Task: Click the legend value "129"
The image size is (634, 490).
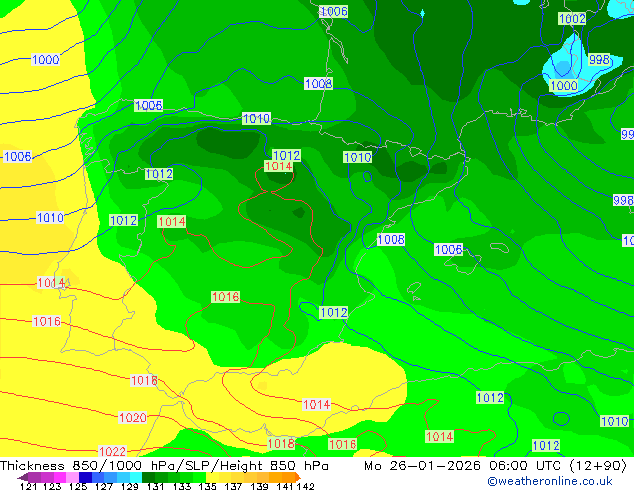Action: (130, 486)
